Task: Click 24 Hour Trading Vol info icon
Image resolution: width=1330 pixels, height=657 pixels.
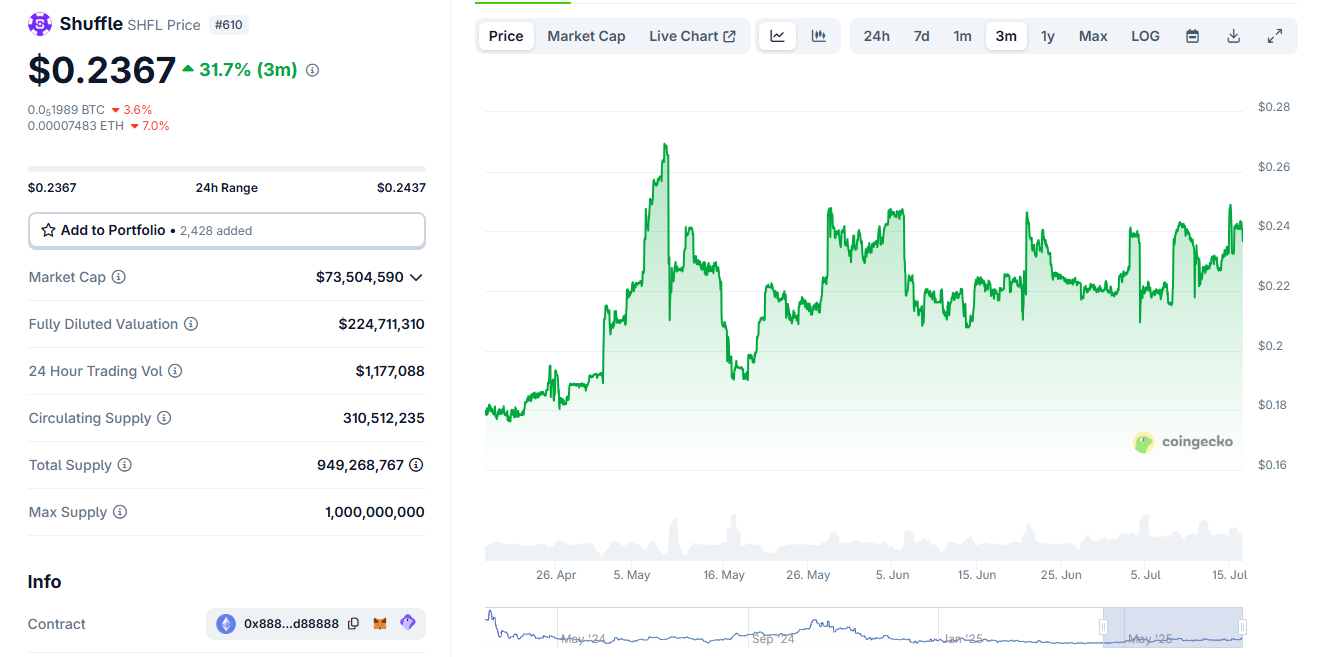Action: 175,371
